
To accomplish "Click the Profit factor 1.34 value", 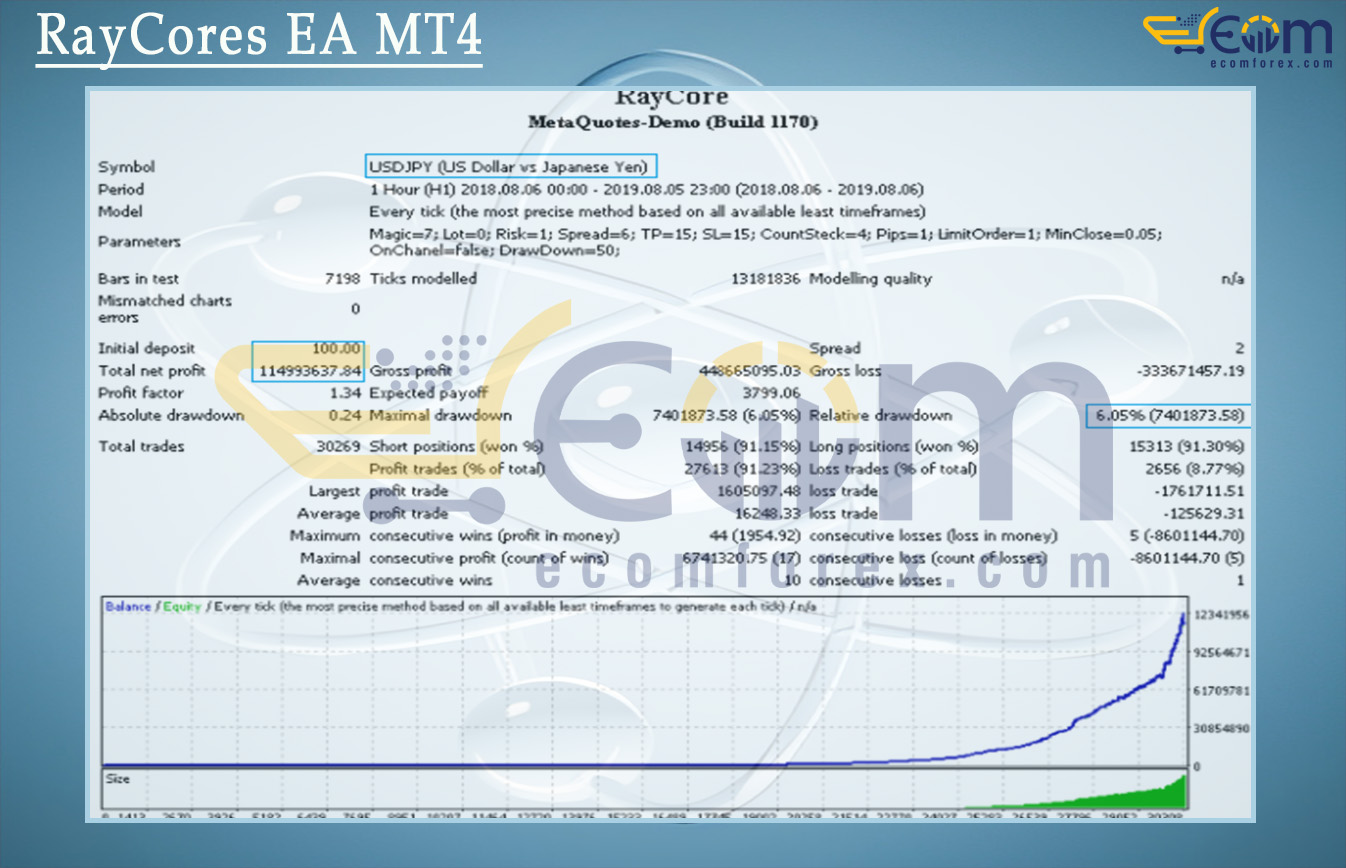I will (344, 393).
